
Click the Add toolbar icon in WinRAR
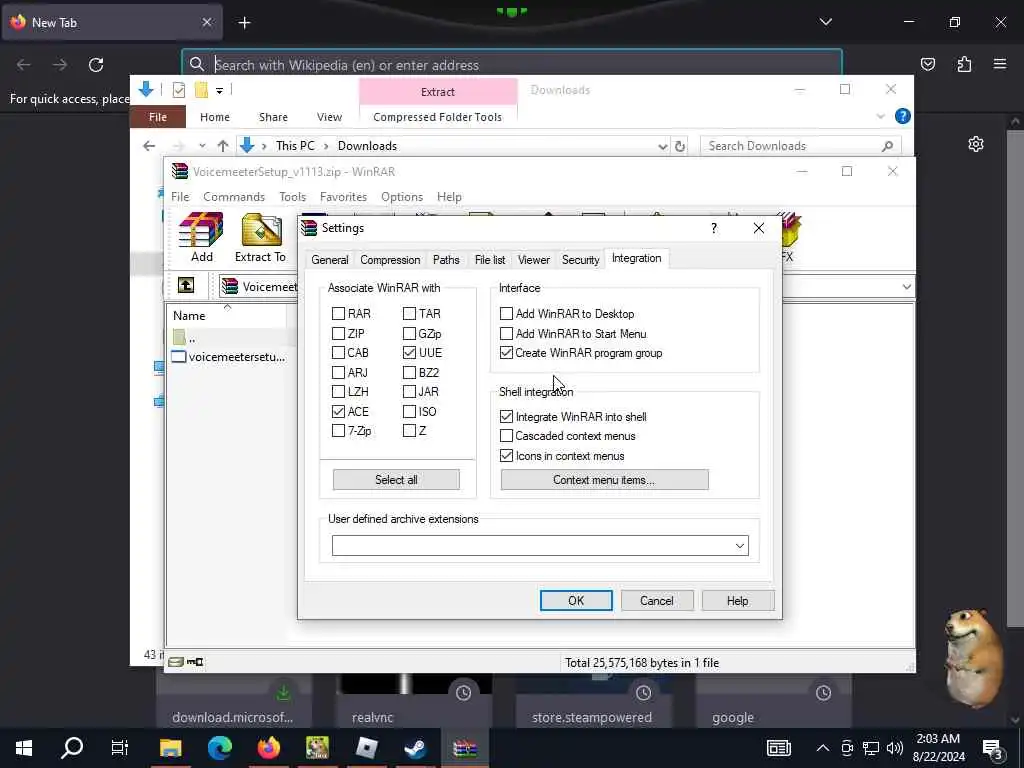point(201,237)
